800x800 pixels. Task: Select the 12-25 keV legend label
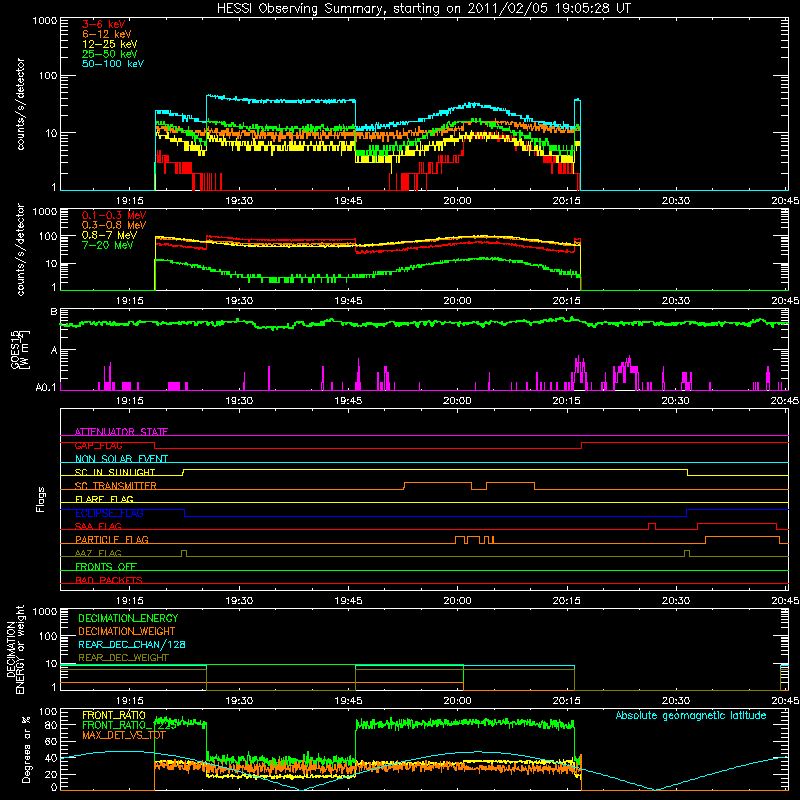(110, 44)
